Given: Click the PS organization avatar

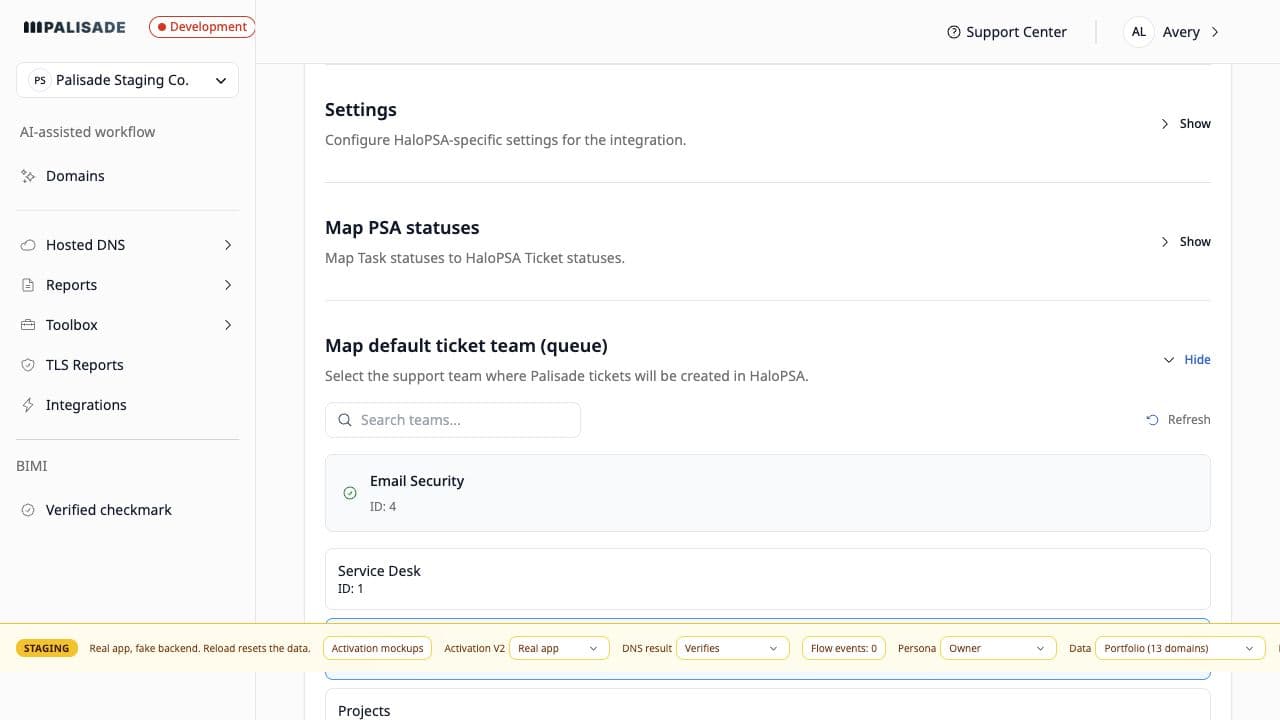Looking at the screenshot, I should click(x=40, y=80).
